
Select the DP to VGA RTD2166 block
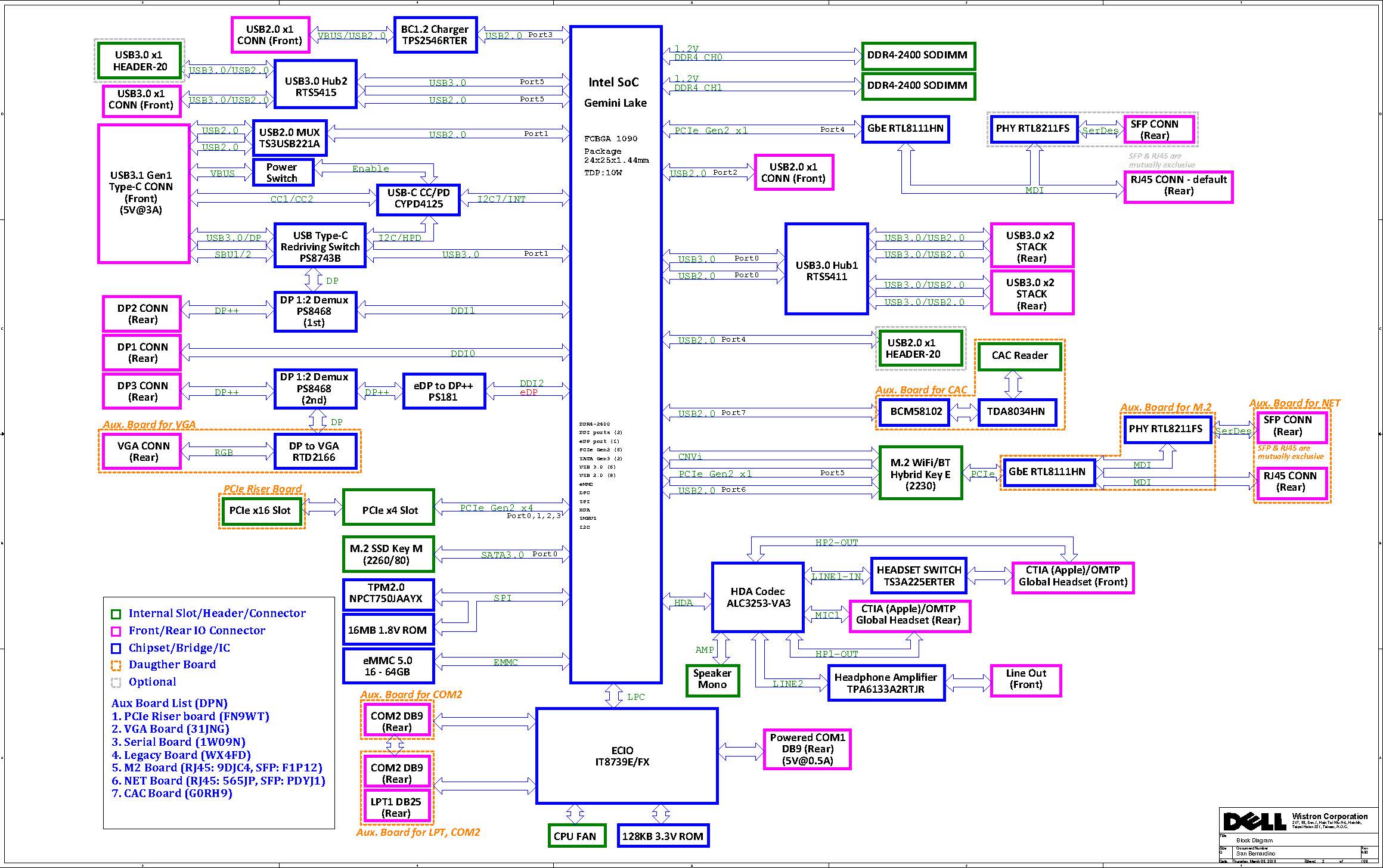coord(315,451)
